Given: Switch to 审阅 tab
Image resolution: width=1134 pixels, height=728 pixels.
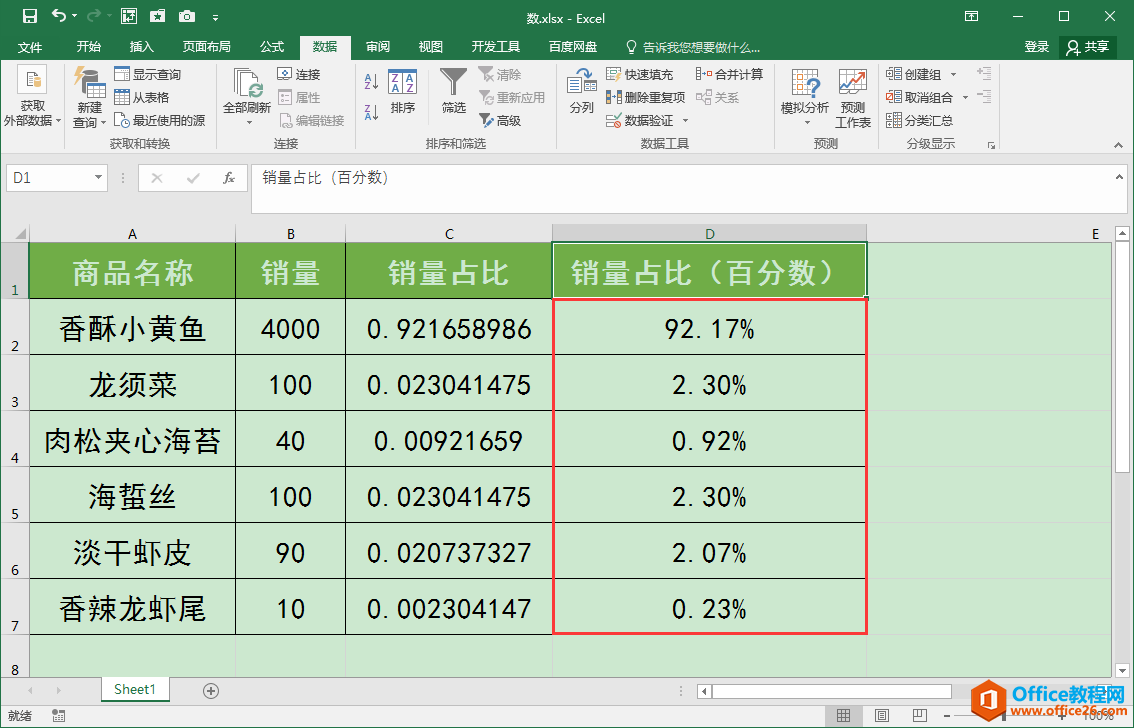Looking at the screenshot, I should 378,47.
